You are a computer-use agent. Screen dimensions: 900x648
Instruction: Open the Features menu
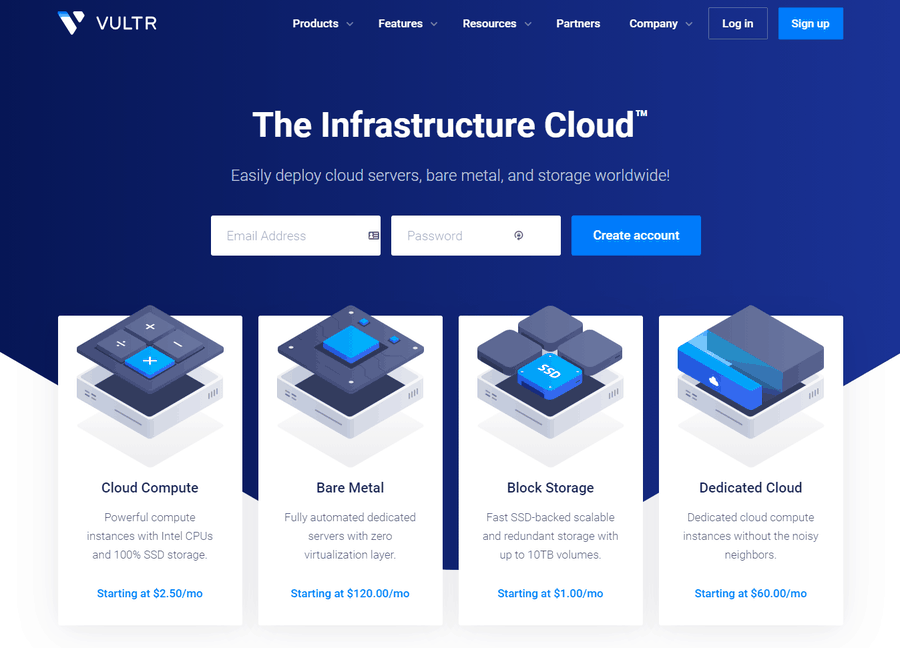(400, 24)
